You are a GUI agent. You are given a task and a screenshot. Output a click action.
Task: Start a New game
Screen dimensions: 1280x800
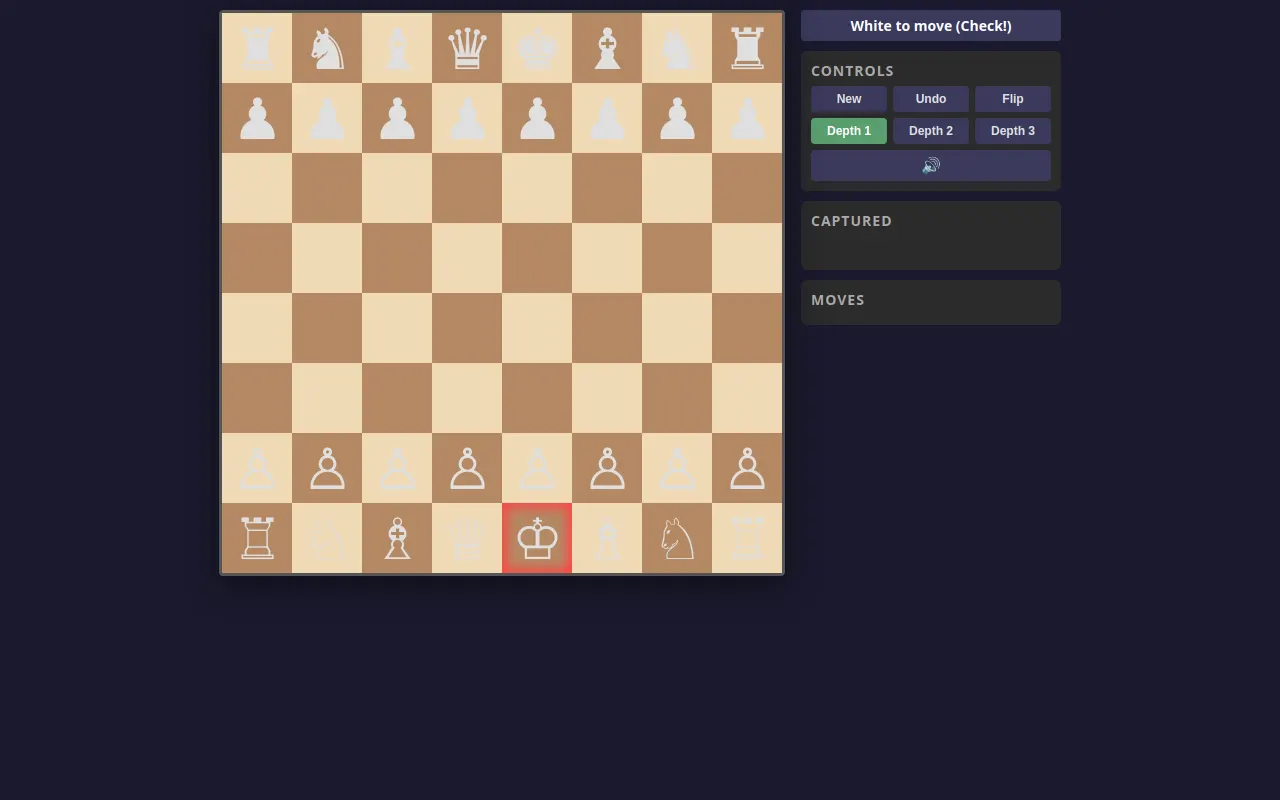pos(849,99)
